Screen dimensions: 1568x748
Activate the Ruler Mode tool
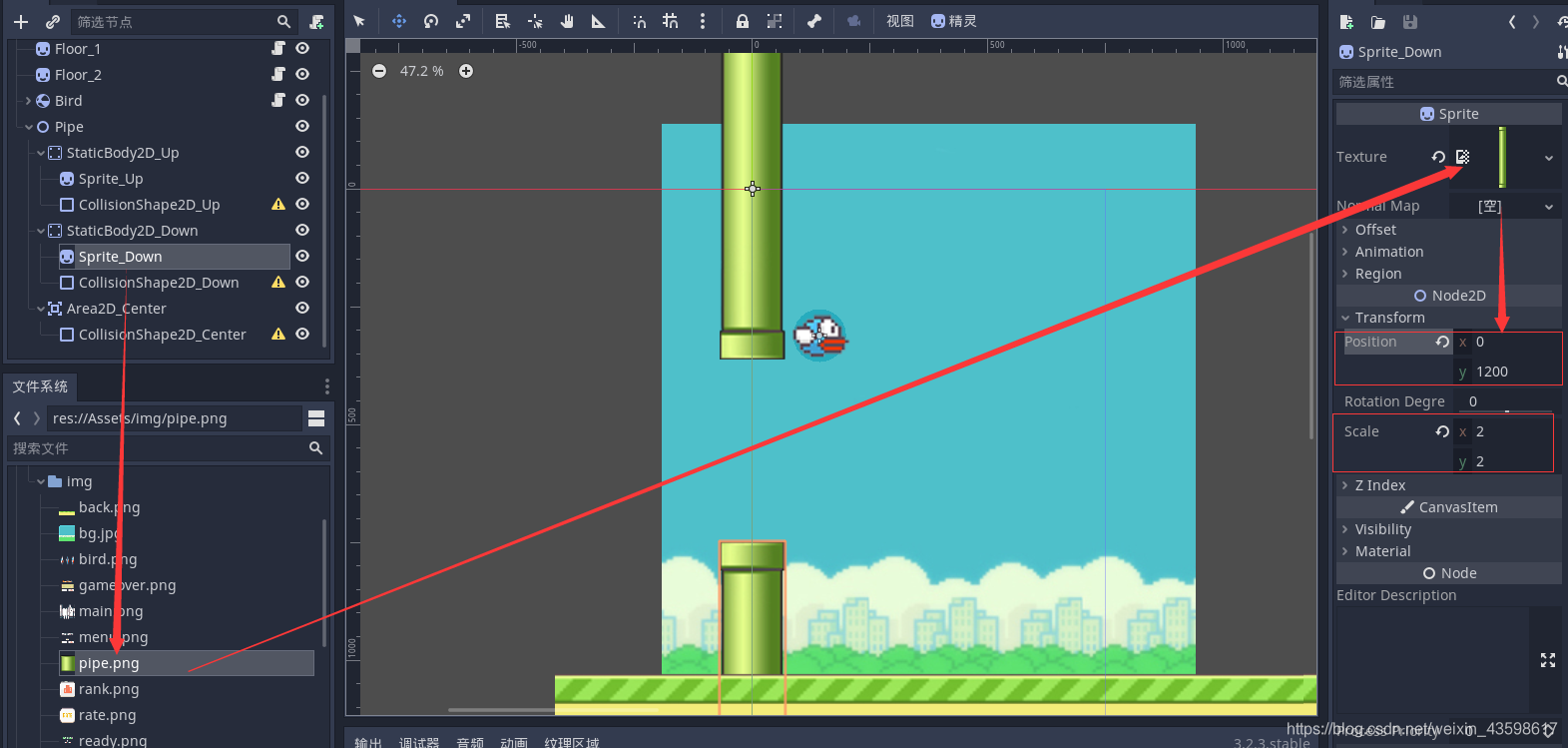click(x=598, y=21)
